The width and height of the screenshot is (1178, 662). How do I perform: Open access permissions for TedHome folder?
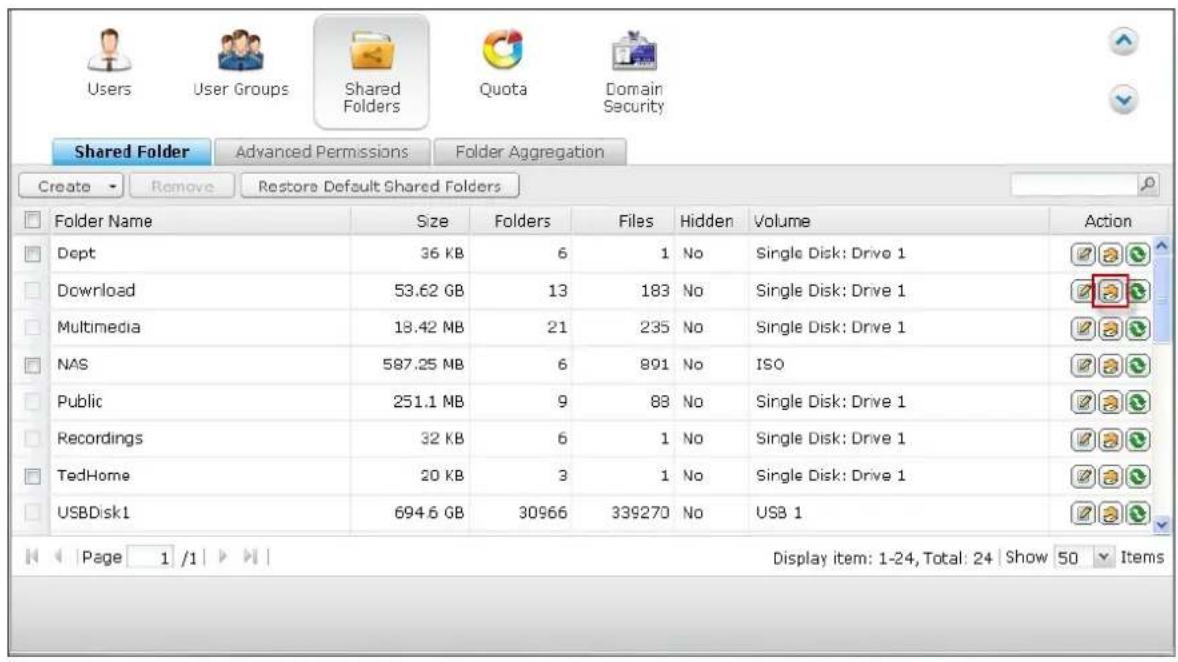pos(1110,476)
